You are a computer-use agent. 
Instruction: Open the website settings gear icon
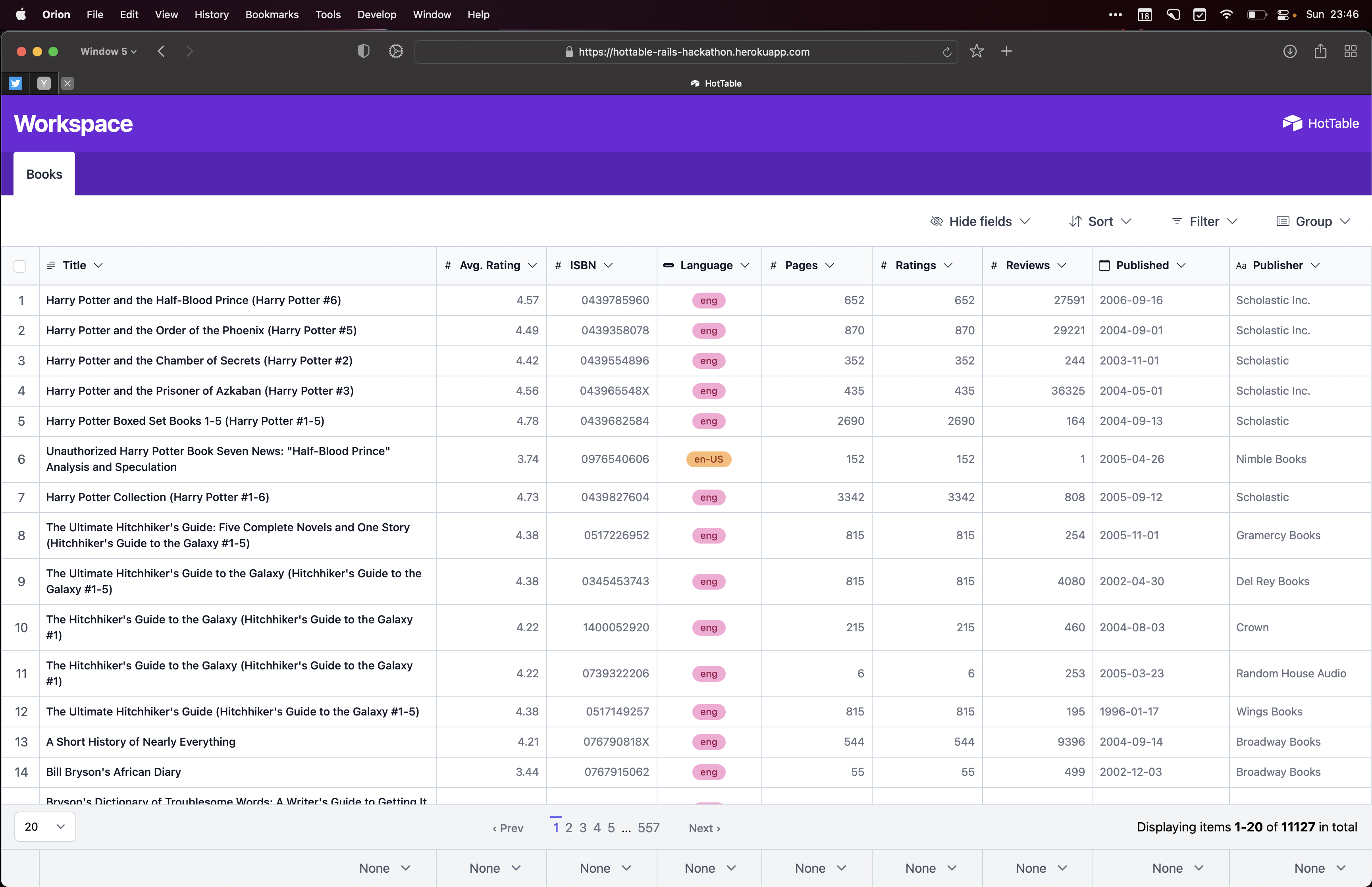pyautogui.click(x=395, y=51)
